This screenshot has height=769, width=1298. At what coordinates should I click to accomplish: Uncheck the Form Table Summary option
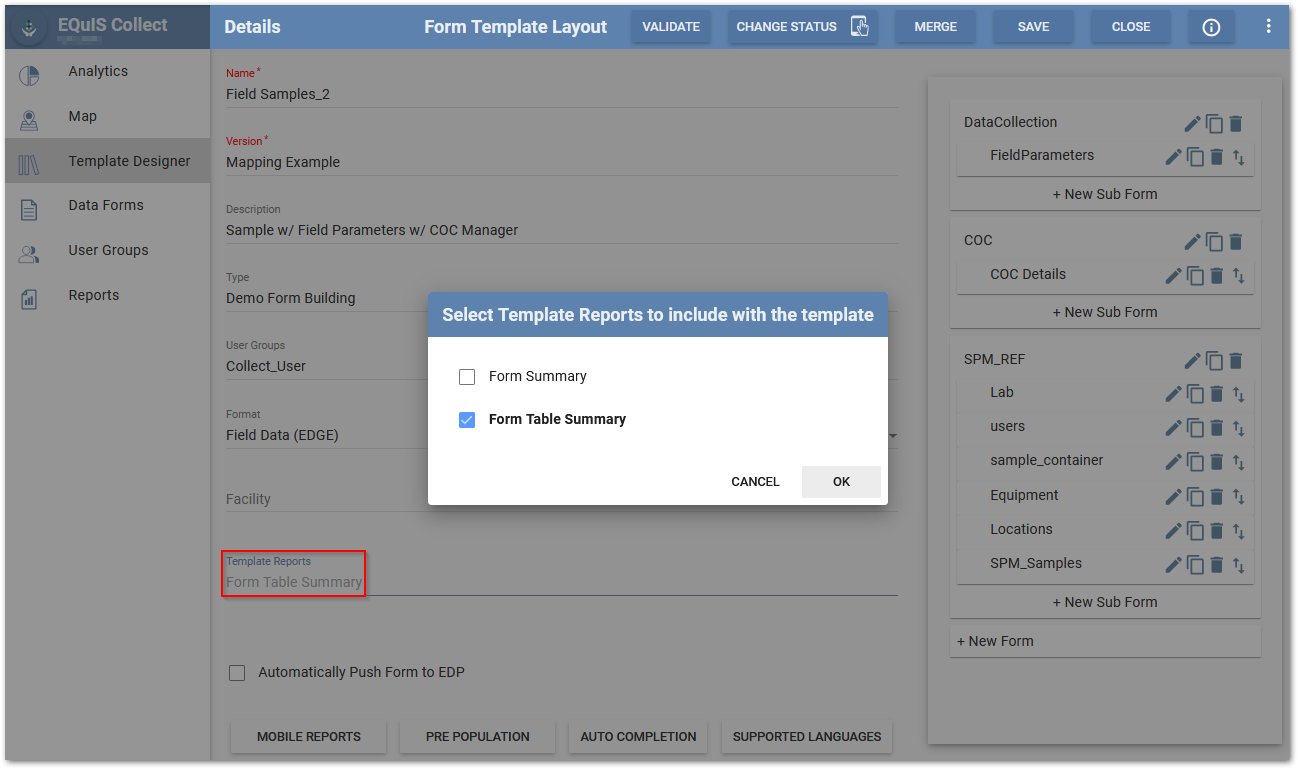(x=466, y=420)
